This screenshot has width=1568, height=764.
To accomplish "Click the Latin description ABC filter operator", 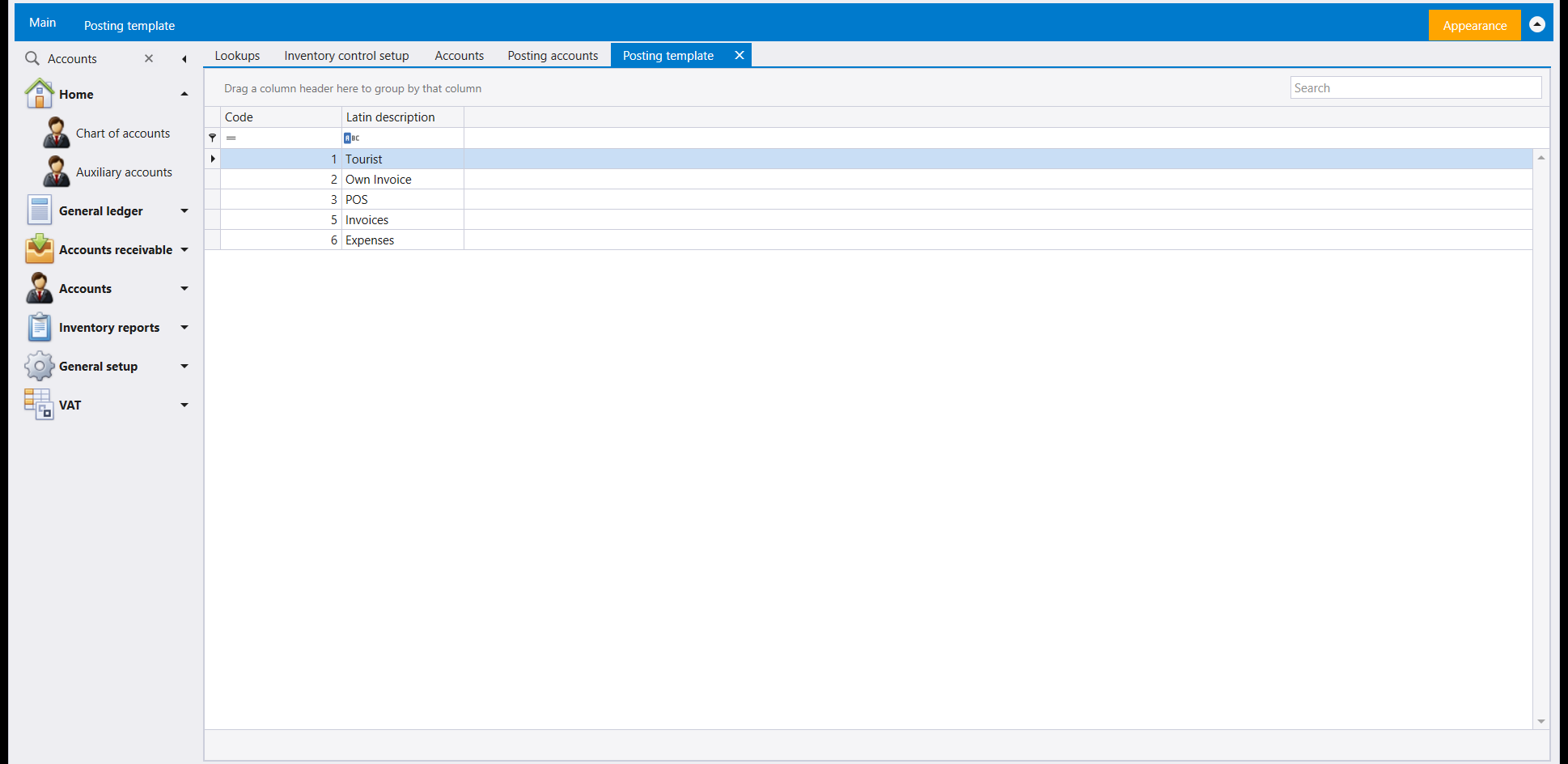I will click(x=352, y=138).
